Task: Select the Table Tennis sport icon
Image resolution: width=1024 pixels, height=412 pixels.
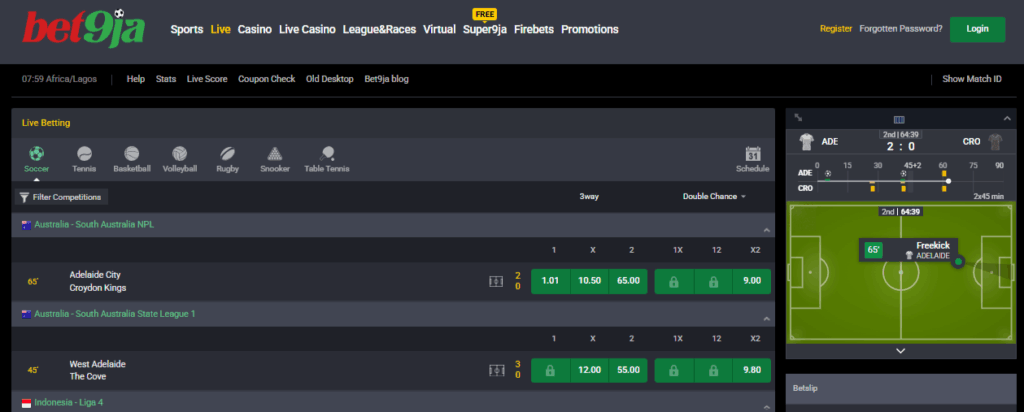Action: point(327,154)
